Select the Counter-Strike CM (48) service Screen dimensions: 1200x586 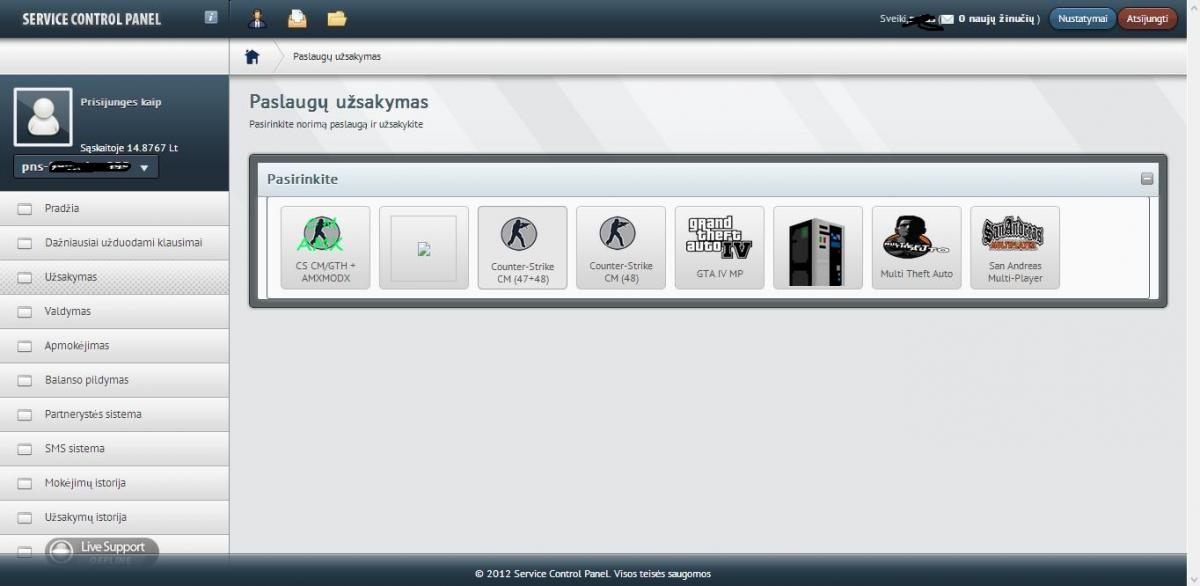tap(621, 248)
